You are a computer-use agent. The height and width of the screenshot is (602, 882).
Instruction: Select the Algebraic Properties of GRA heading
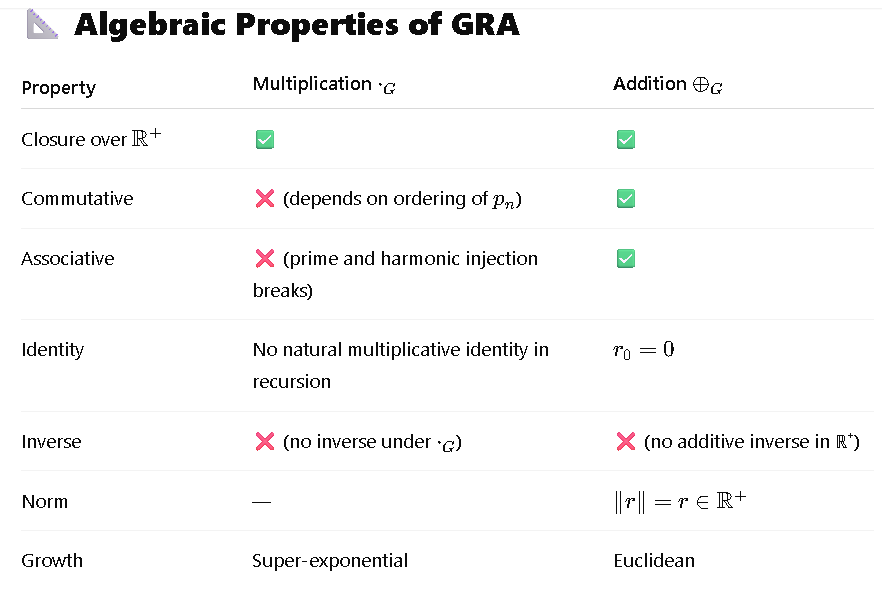coord(297,24)
